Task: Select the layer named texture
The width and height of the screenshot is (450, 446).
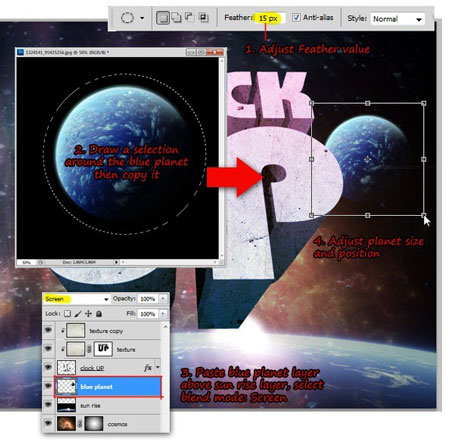Action: click(x=126, y=349)
